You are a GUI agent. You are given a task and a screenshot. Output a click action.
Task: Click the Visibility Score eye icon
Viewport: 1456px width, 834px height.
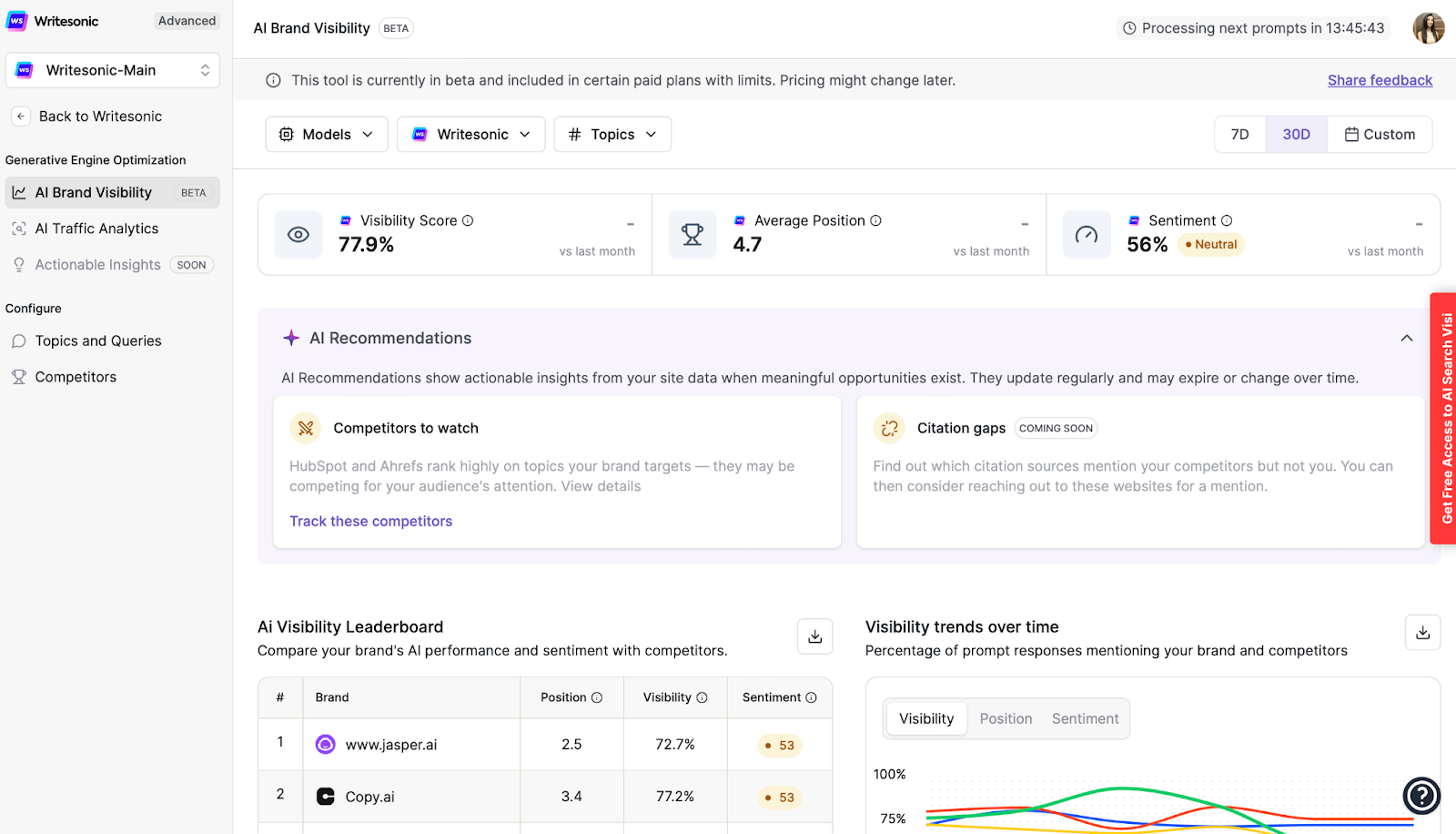(298, 235)
